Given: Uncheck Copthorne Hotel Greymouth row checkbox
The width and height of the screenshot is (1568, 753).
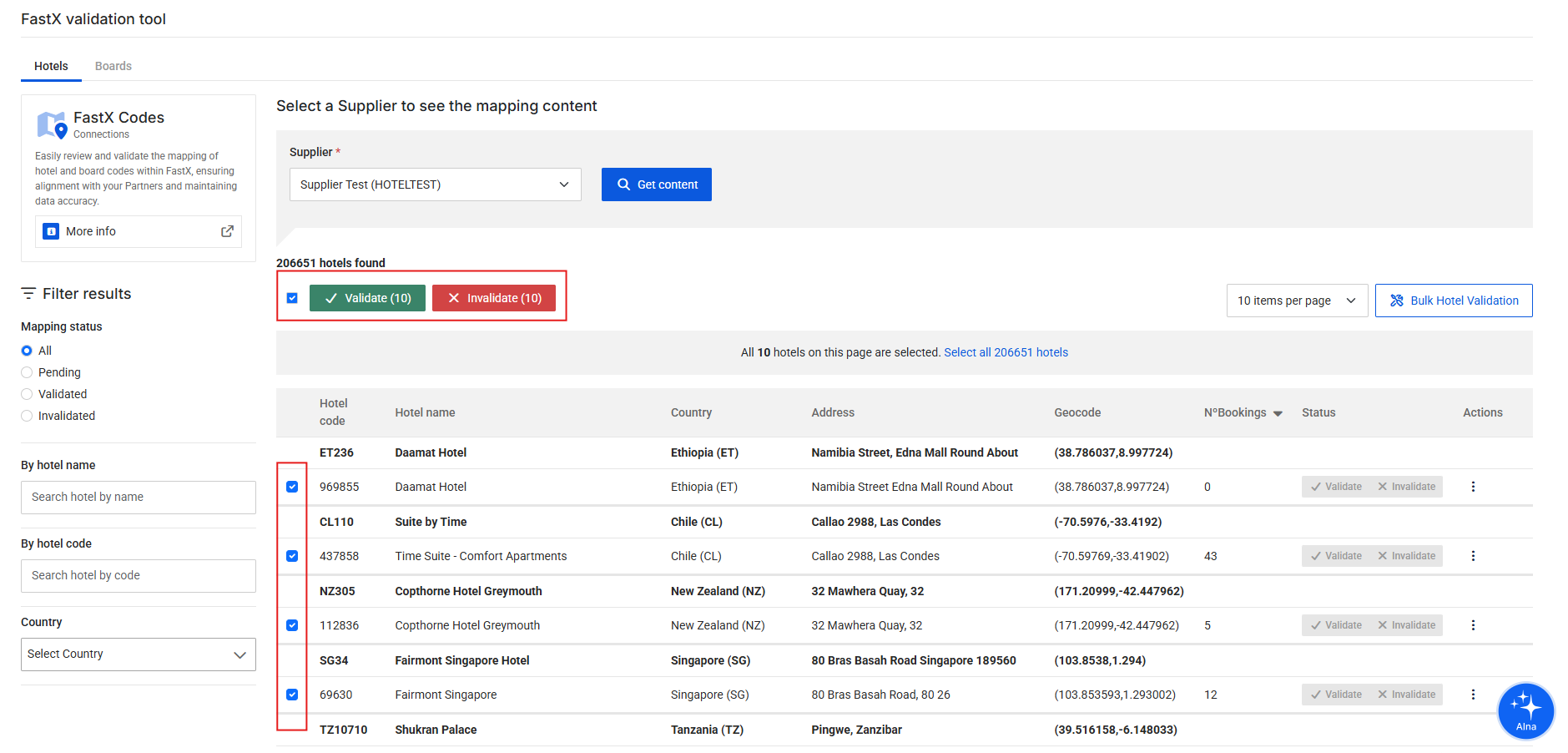Looking at the screenshot, I should click(x=292, y=624).
